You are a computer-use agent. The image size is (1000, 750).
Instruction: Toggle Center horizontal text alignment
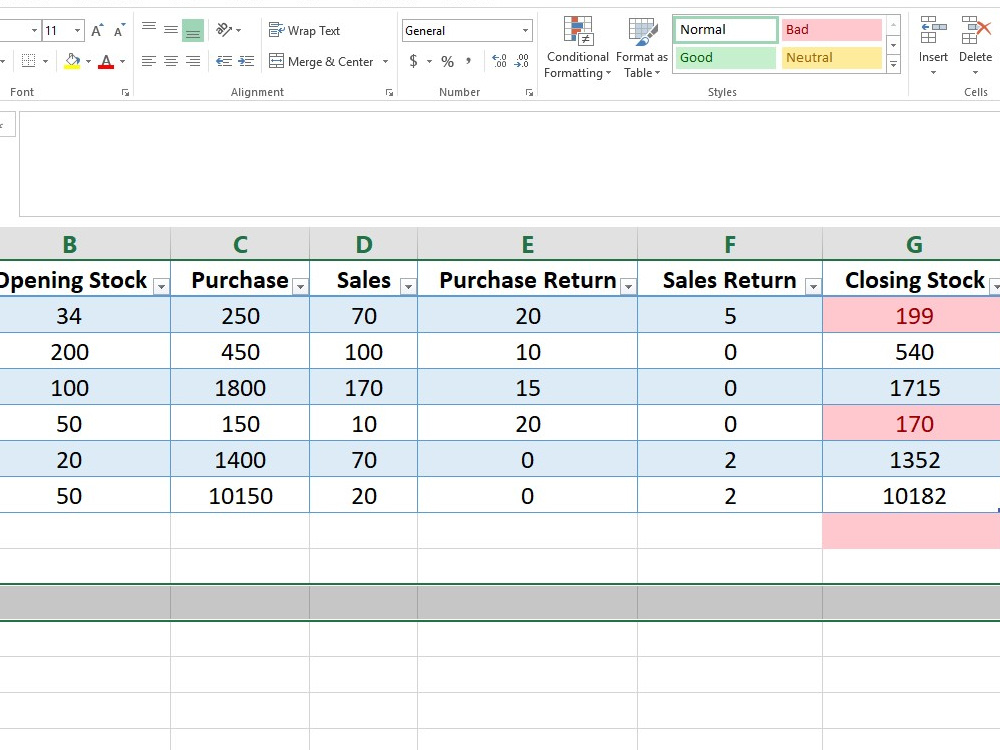(x=171, y=61)
